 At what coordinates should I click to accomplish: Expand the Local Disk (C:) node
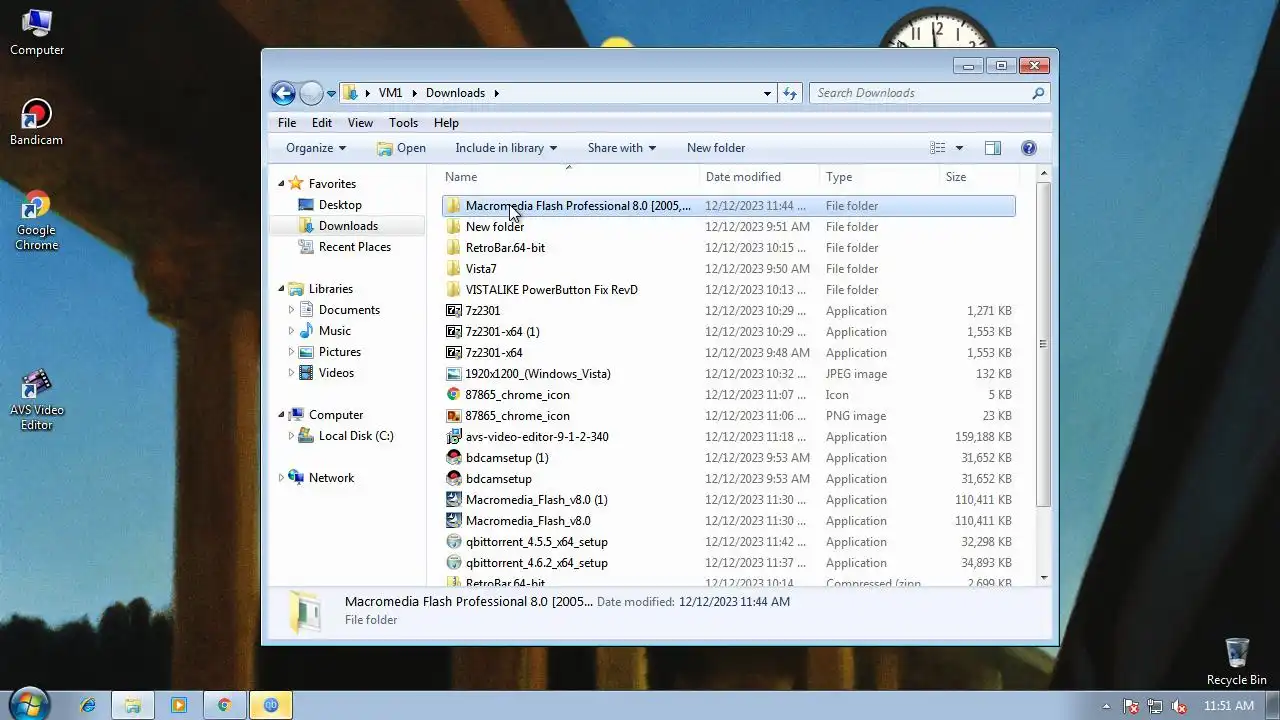tap(291, 436)
